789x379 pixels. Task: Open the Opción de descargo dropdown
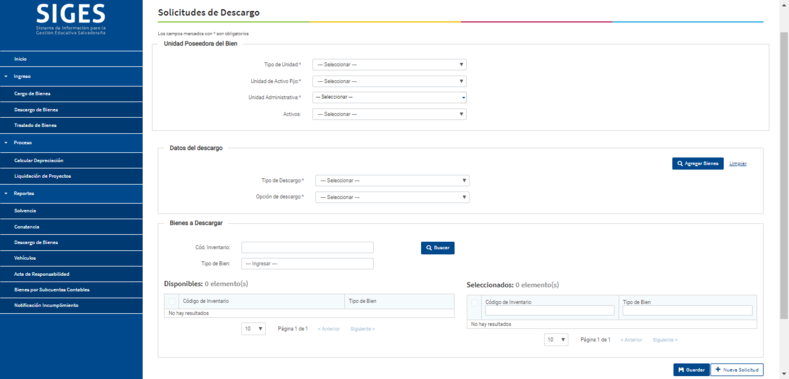pyautogui.click(x=392, y=197)
